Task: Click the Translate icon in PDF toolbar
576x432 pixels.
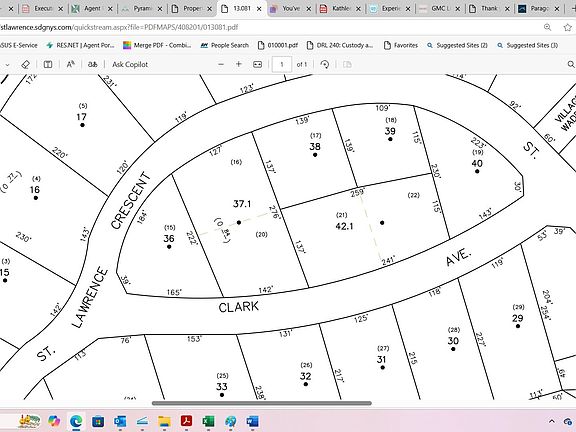Action: (93, 65)
